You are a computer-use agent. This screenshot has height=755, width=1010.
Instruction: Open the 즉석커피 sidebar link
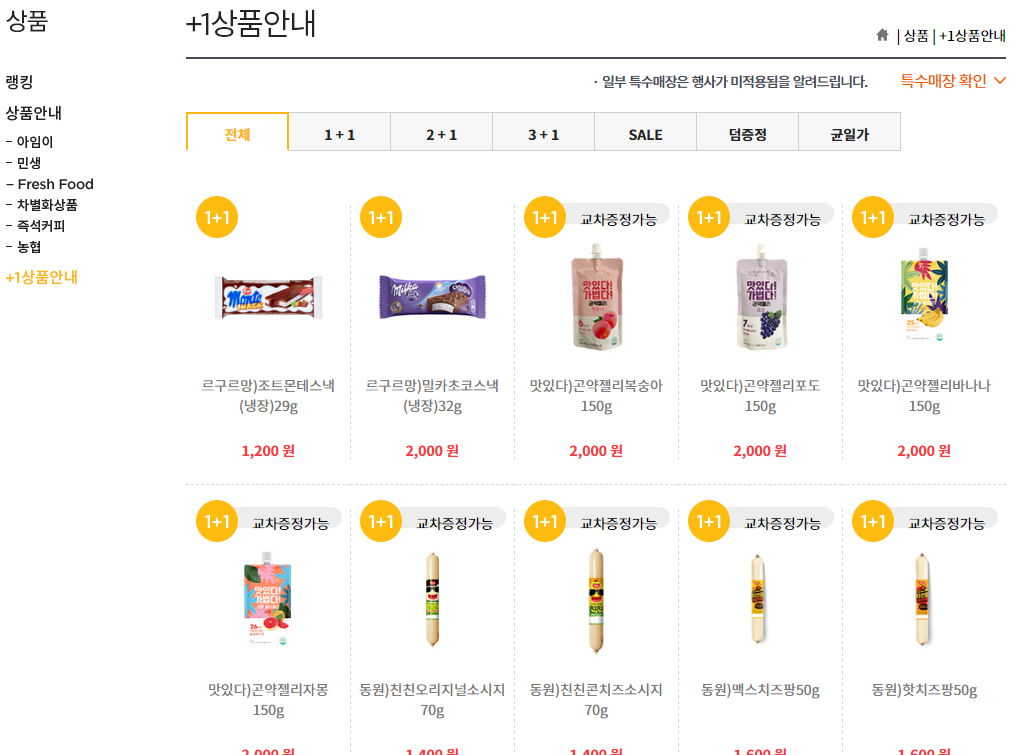click(41, 226)
